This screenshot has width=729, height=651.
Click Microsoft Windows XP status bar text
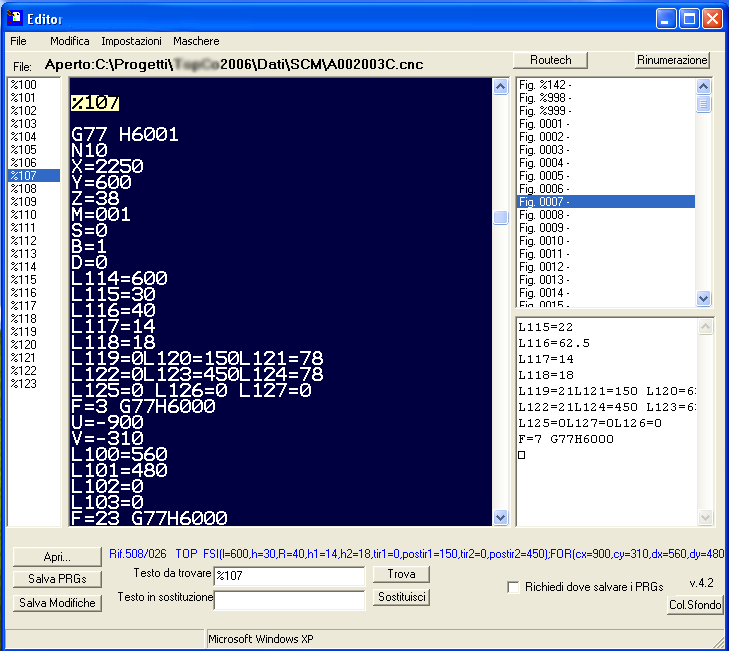click(260, 639)
